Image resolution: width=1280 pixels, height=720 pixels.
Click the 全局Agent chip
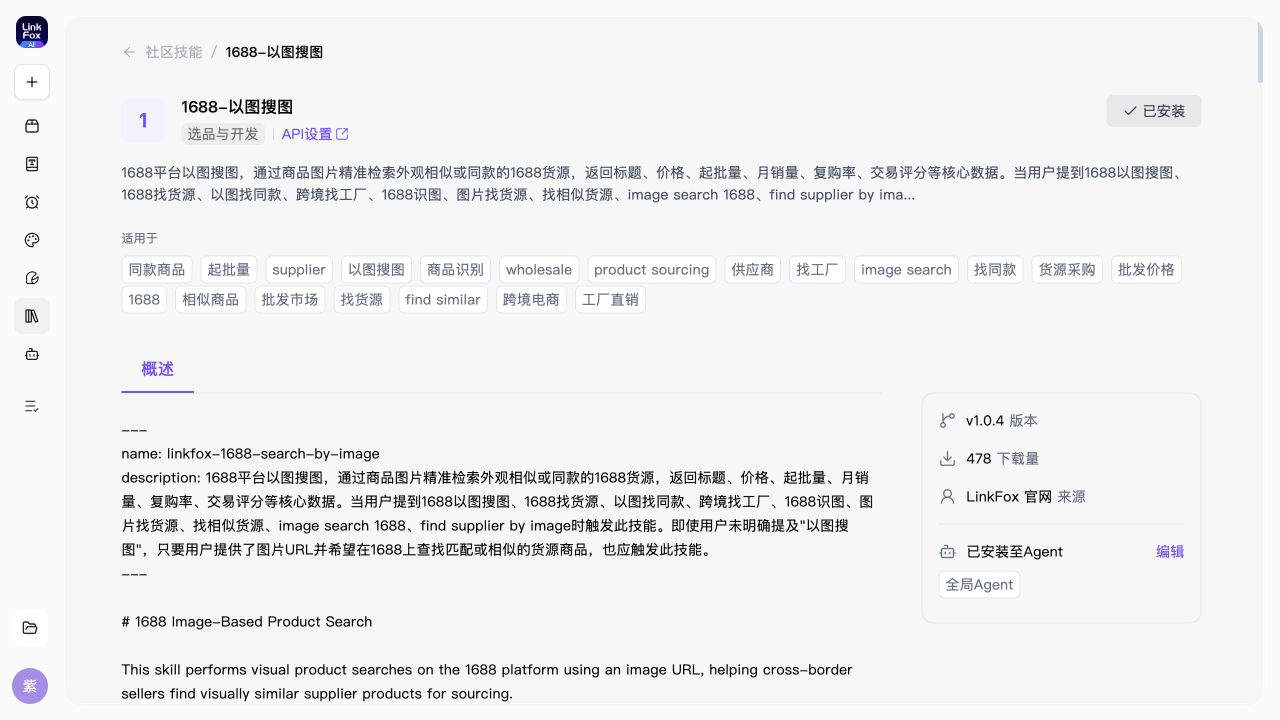tap(979, 585)
